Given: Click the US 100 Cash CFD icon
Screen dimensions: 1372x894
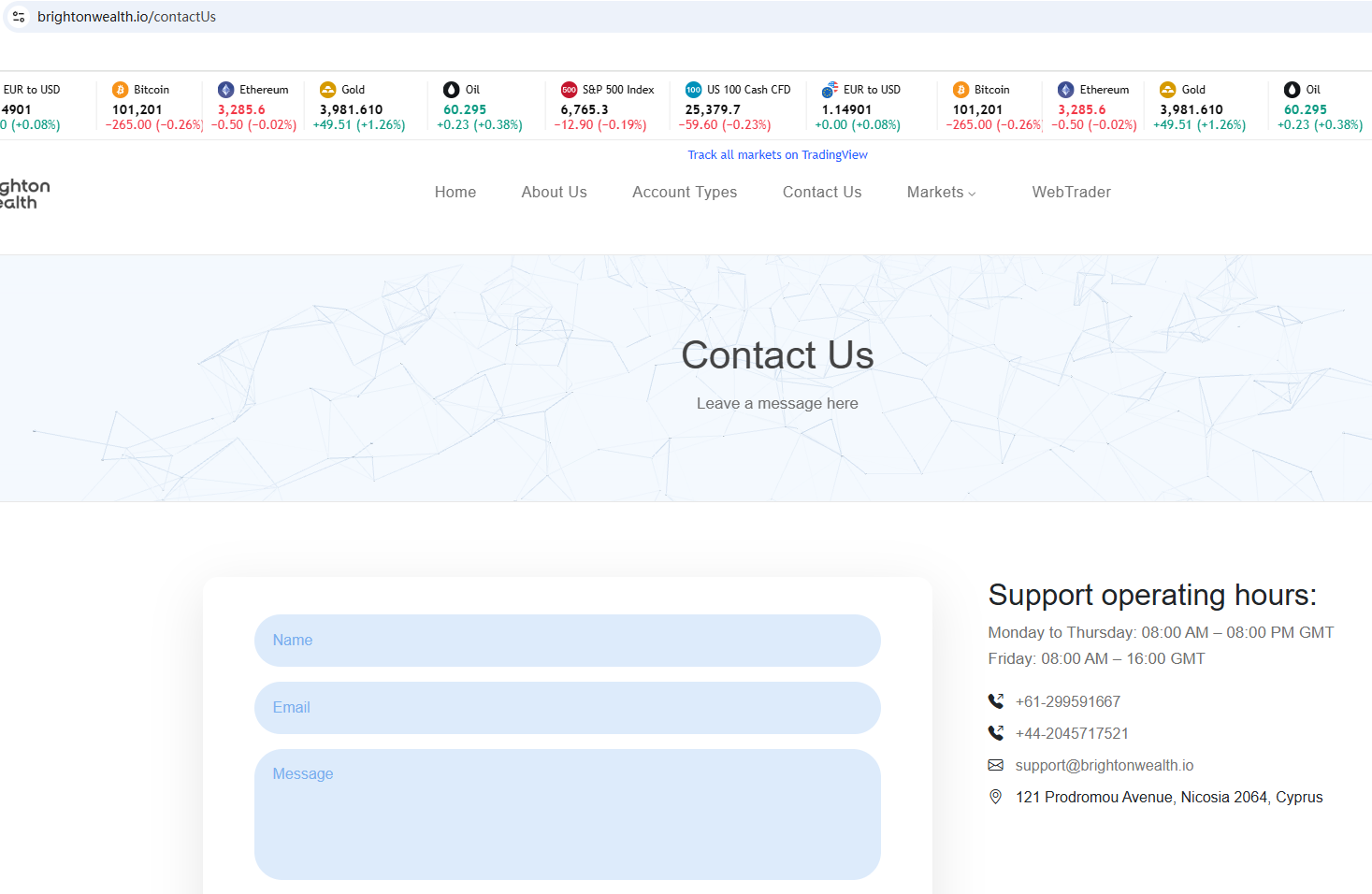Looking at the screenshot, I should [x=693, y=90].
